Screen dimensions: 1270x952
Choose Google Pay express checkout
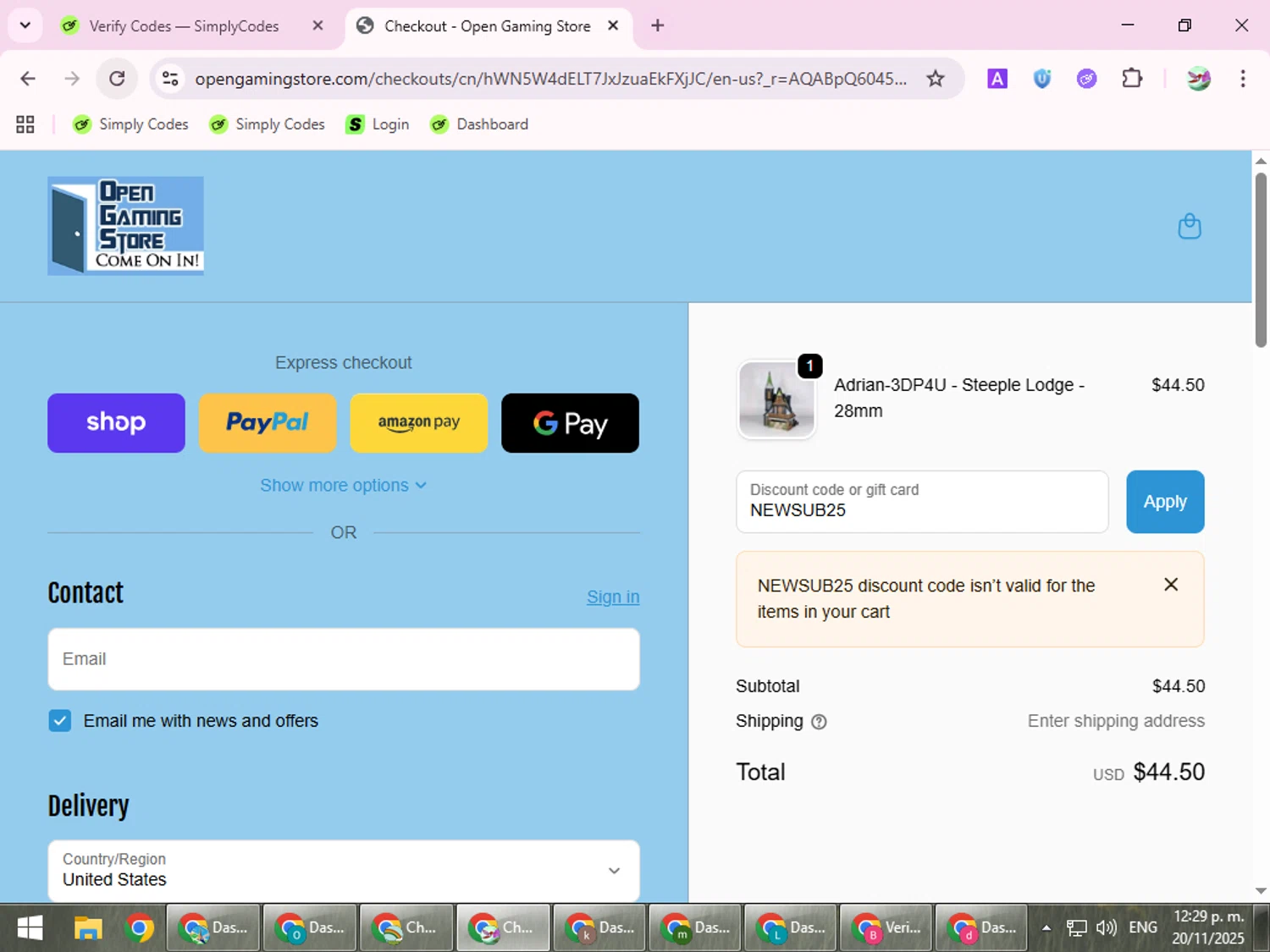[x=570, y=423]
